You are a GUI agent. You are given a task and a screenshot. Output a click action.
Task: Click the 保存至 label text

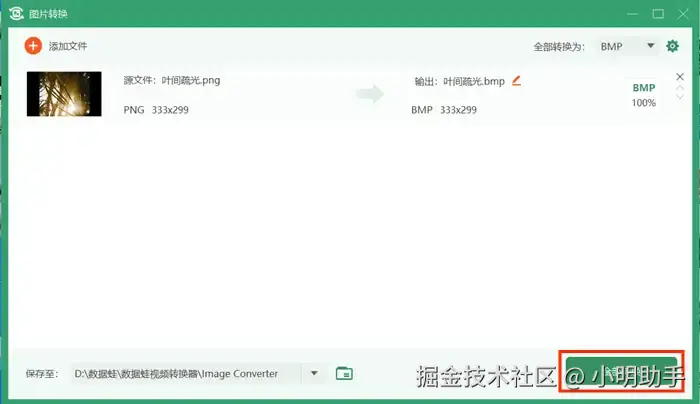point(42,374)
